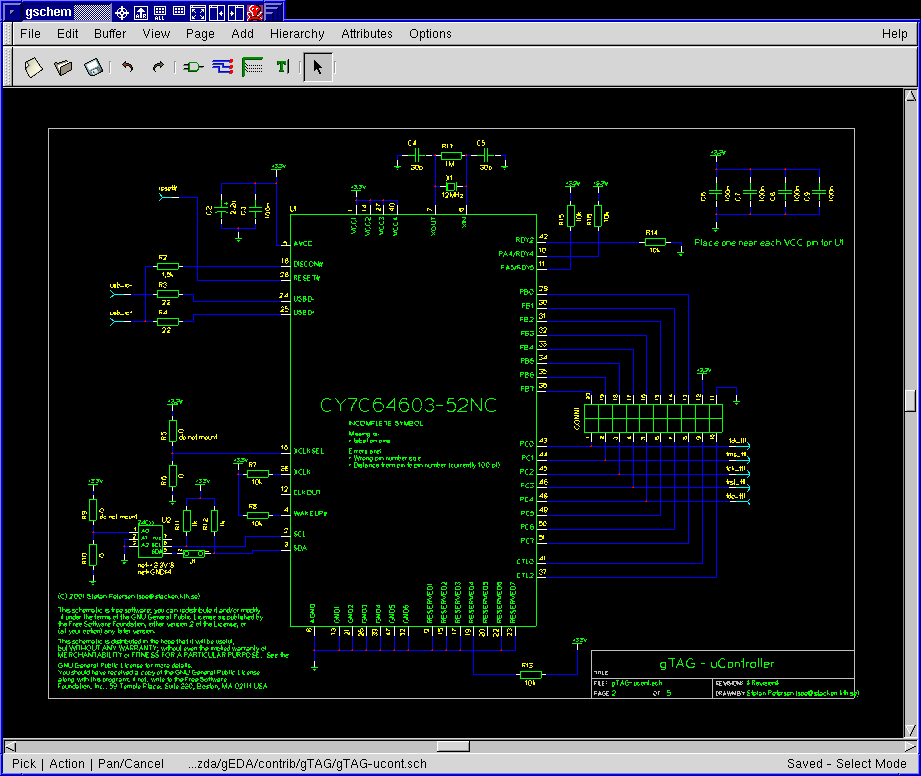
Task: Select capacitor C5 above the crystal
Action: click(485, 156)
